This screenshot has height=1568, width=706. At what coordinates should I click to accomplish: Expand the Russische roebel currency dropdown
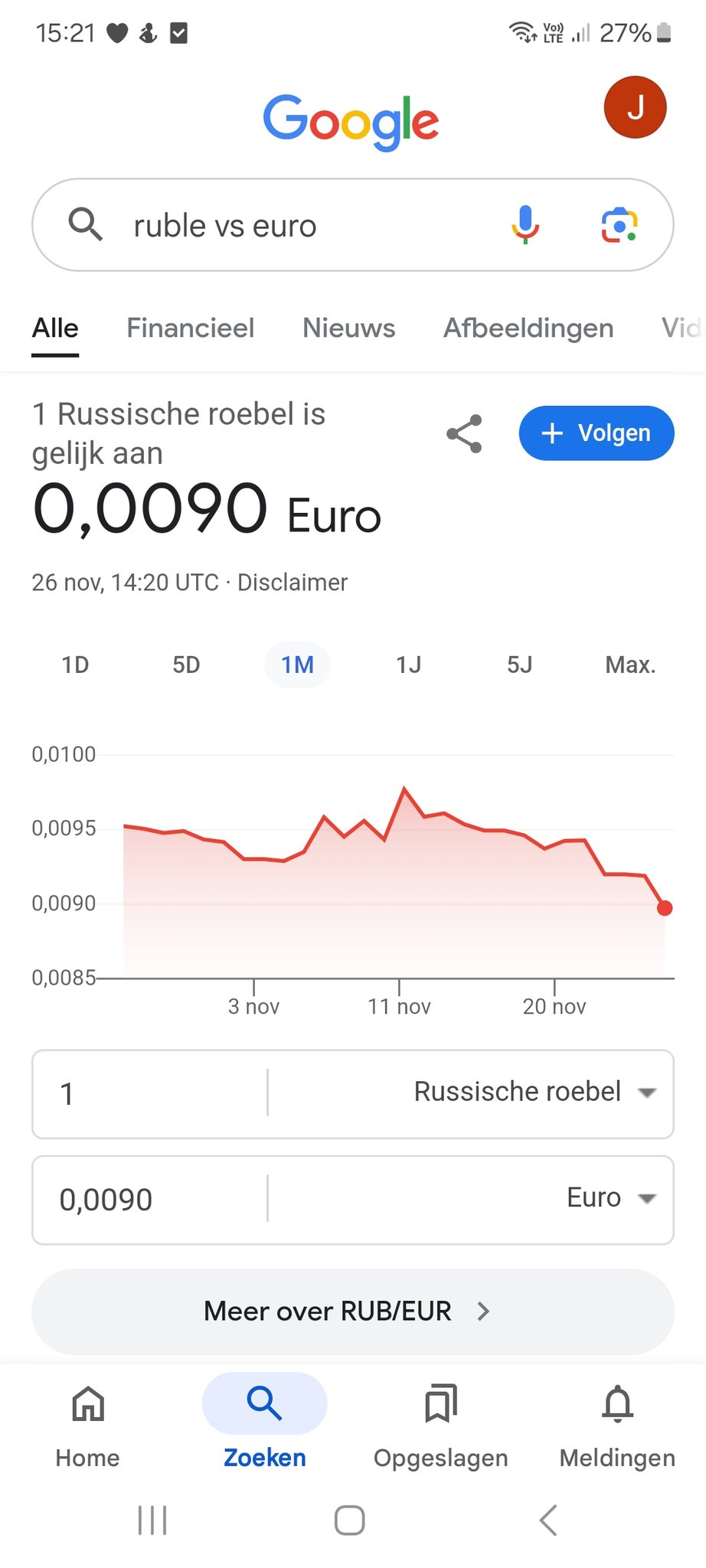point(533,1093)
